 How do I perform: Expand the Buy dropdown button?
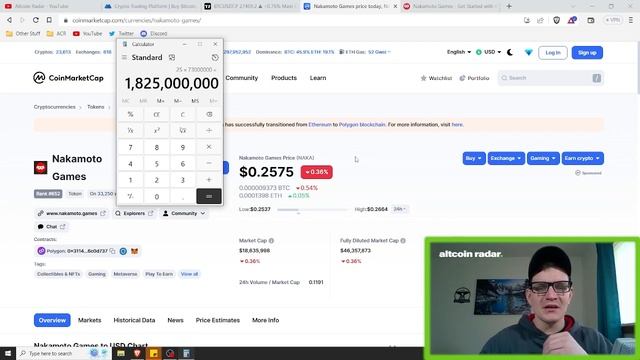[474, 158]
